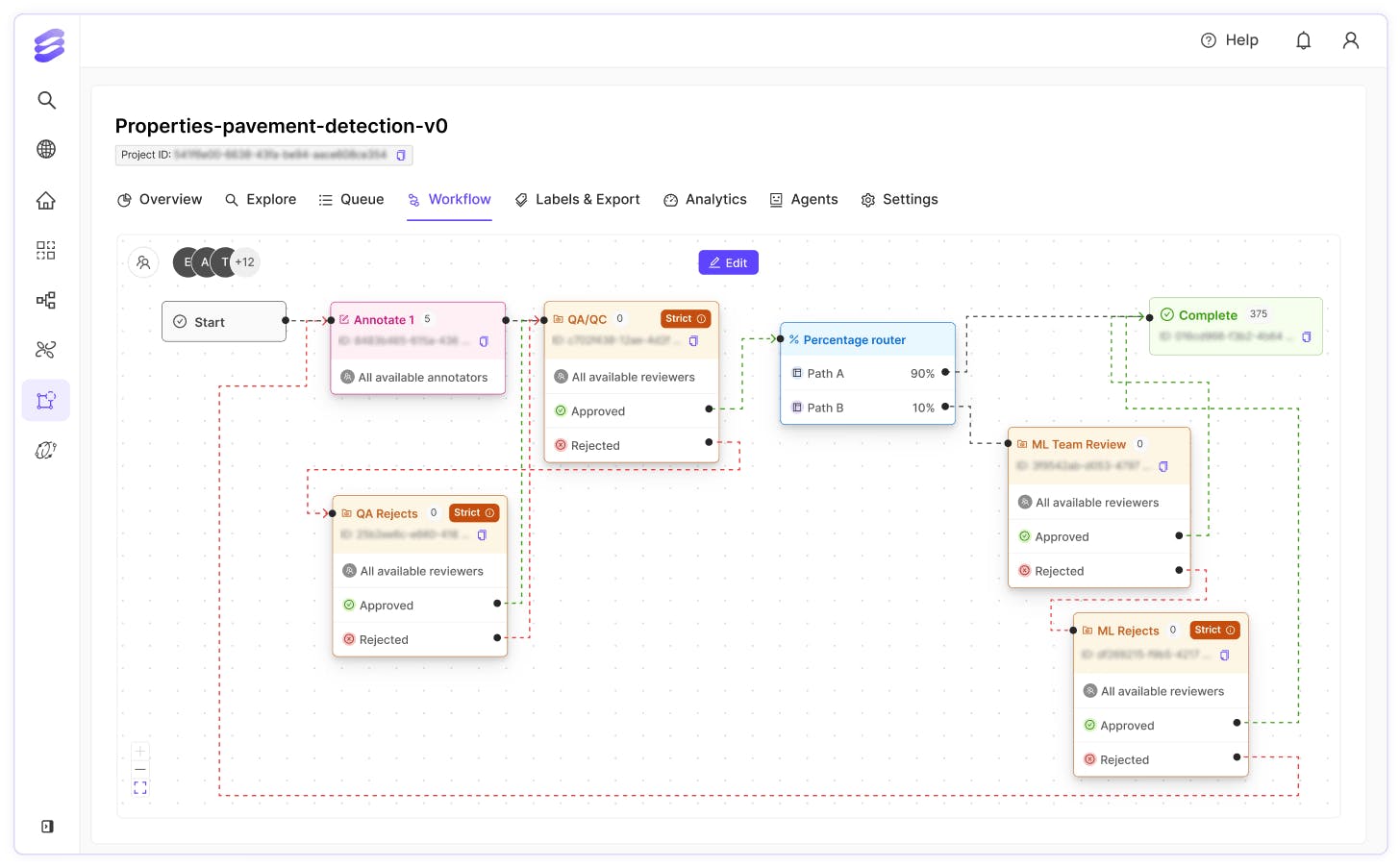1400x867 pixels.
Task: Open the Settings tab
Action: [899, 200]
